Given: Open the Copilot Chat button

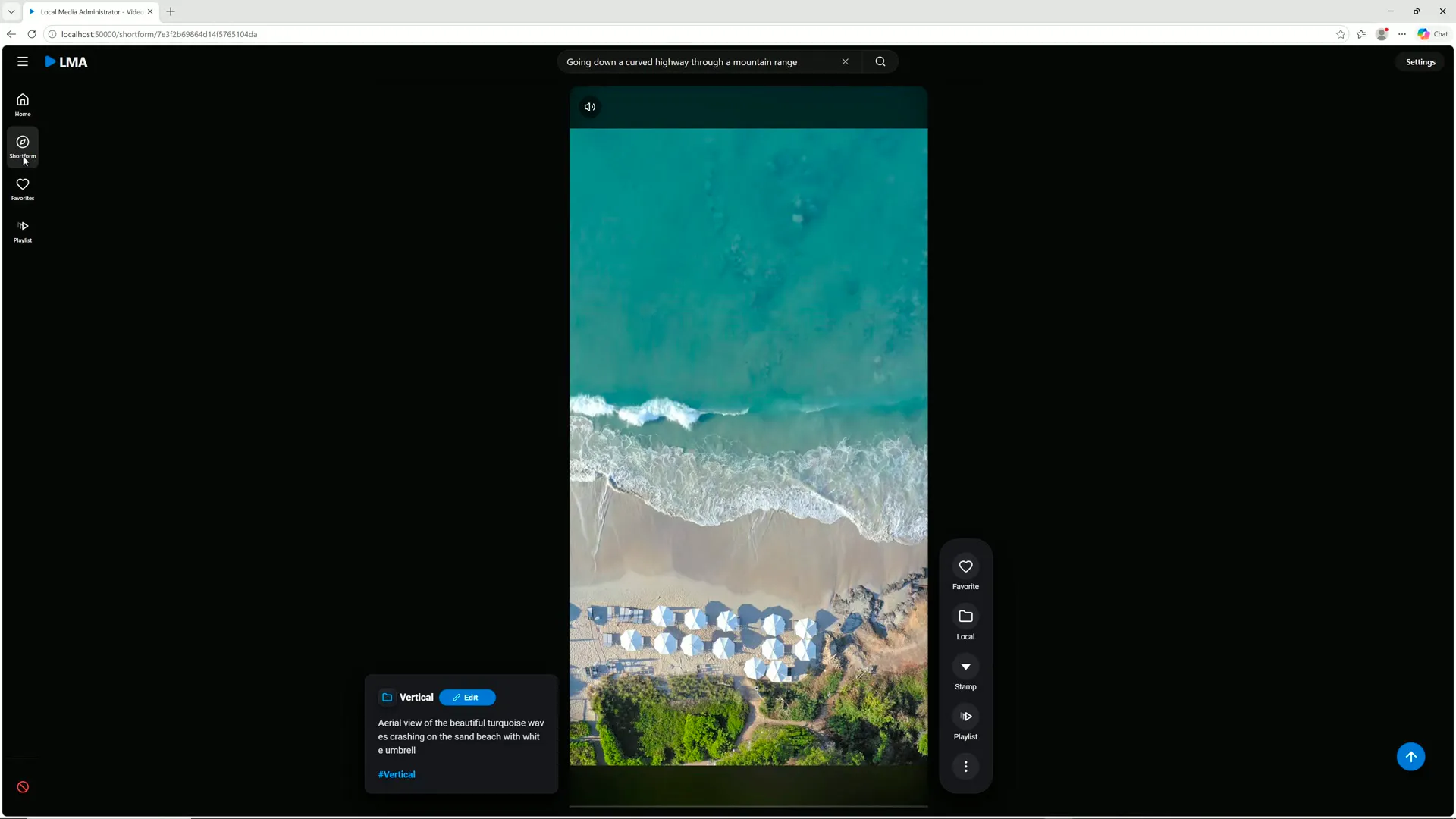Looking at the screenshot, I should point(1432,34).
